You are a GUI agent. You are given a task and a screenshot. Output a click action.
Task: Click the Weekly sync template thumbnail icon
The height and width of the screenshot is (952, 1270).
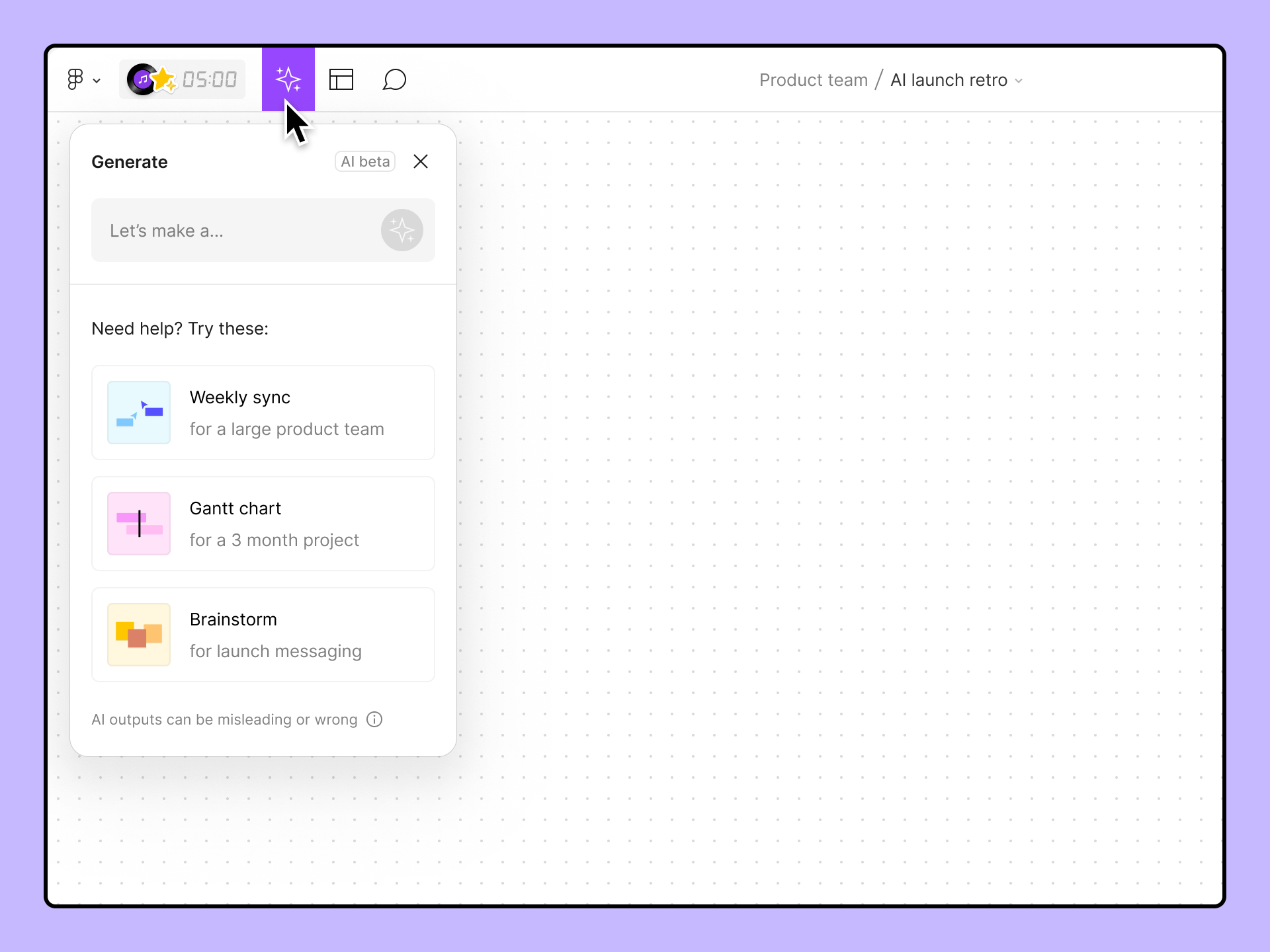(x=139, y=413)
